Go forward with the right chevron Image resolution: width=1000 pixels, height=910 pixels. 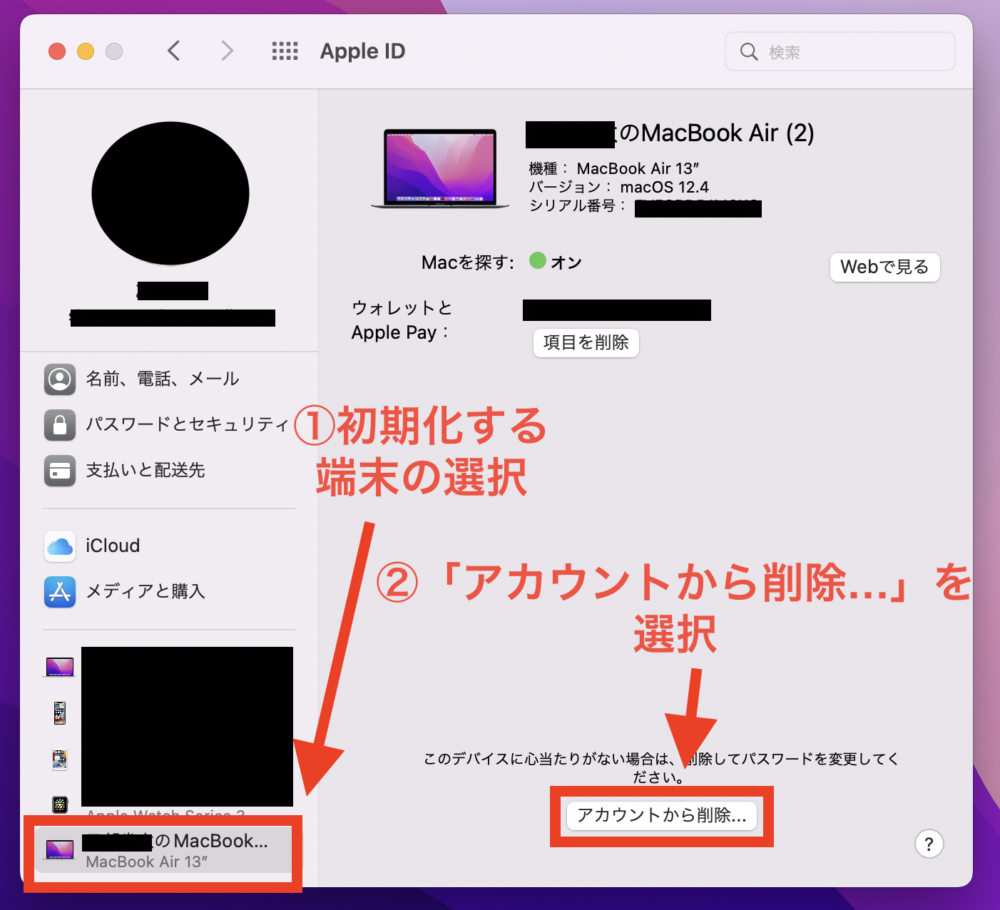(x=227, y=51)
